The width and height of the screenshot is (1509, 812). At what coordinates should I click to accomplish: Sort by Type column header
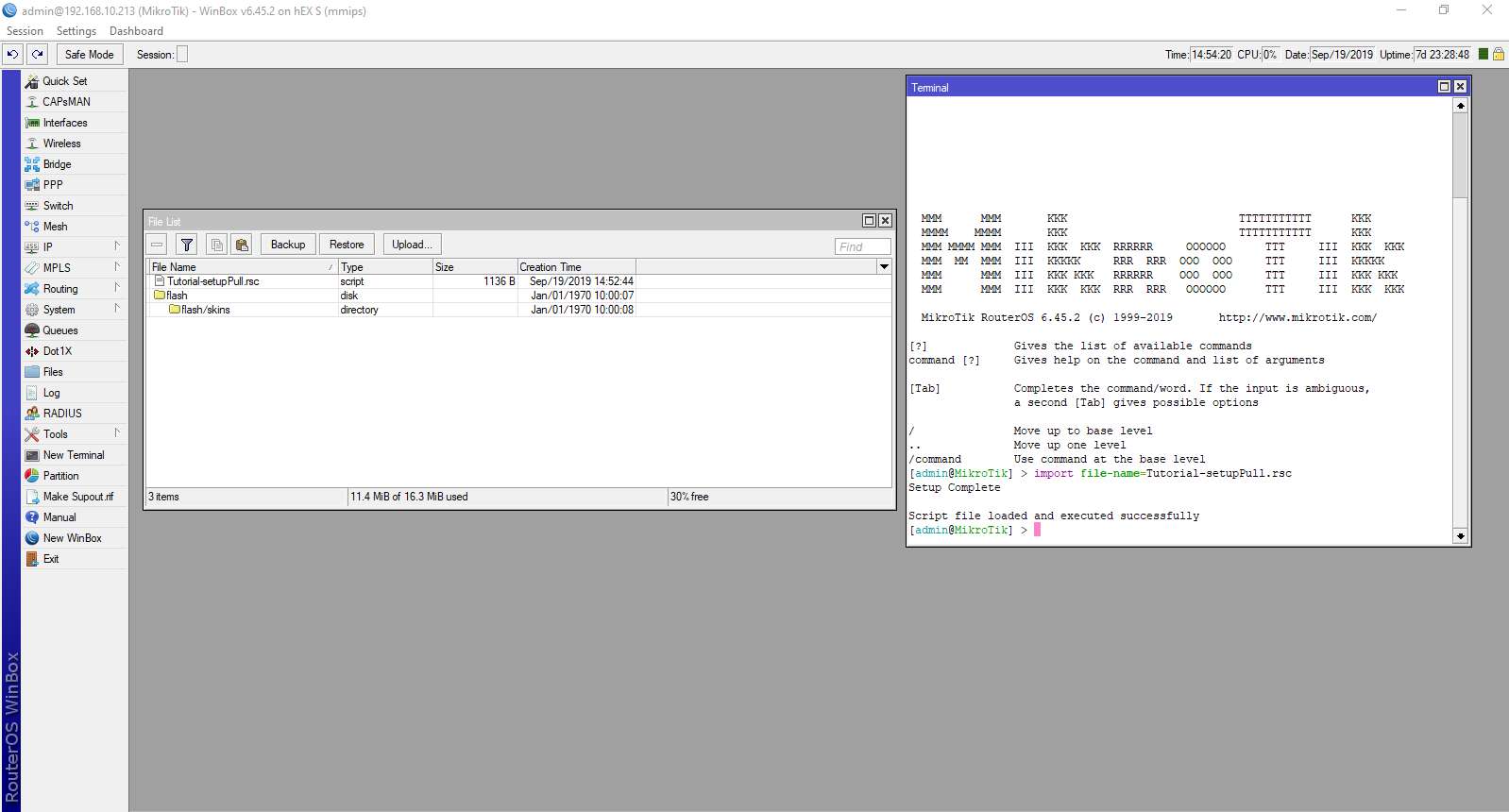pos(385,267)
